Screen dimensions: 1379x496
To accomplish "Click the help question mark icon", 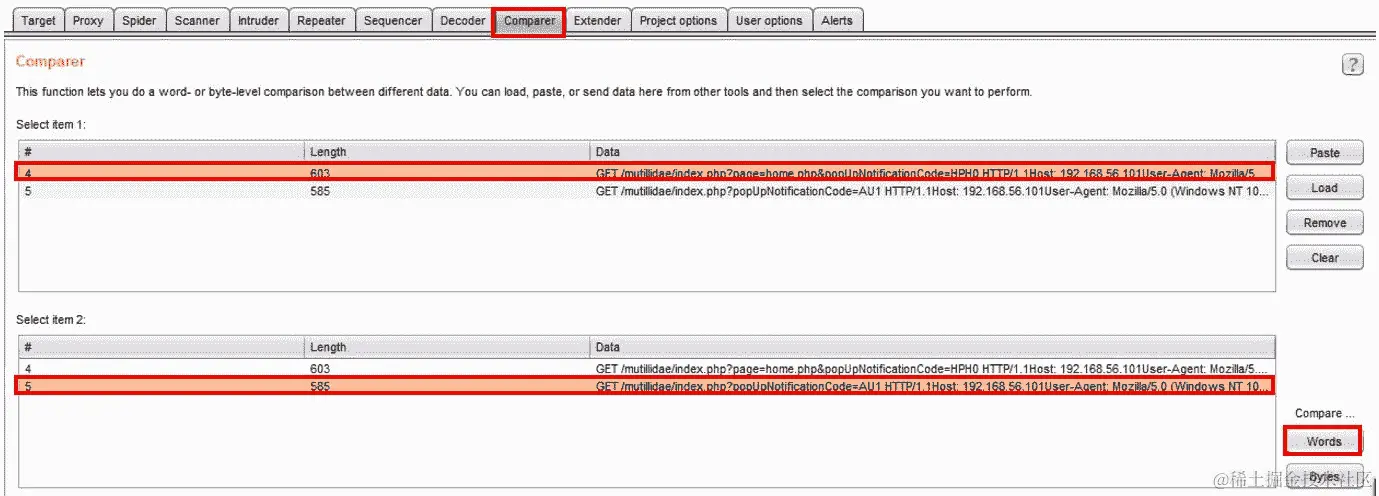I will point(1352,65).
